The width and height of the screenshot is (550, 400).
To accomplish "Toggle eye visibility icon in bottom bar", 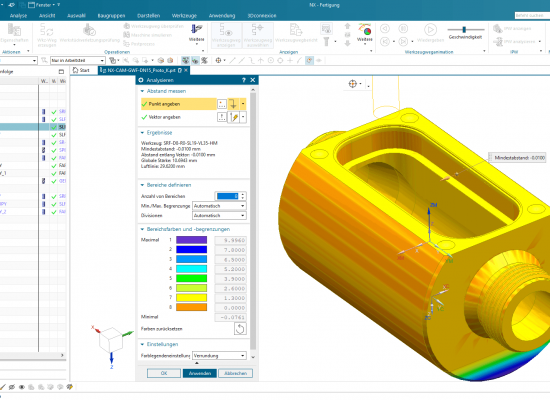I will pyautogui.click(x=22, y=387).
